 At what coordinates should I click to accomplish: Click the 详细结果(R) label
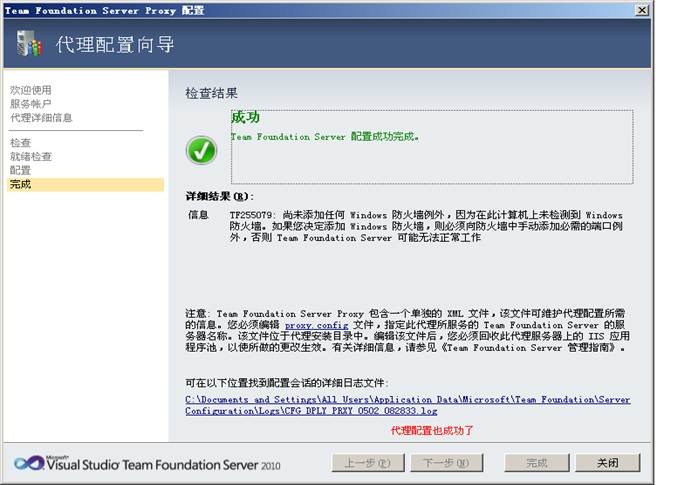219,196
